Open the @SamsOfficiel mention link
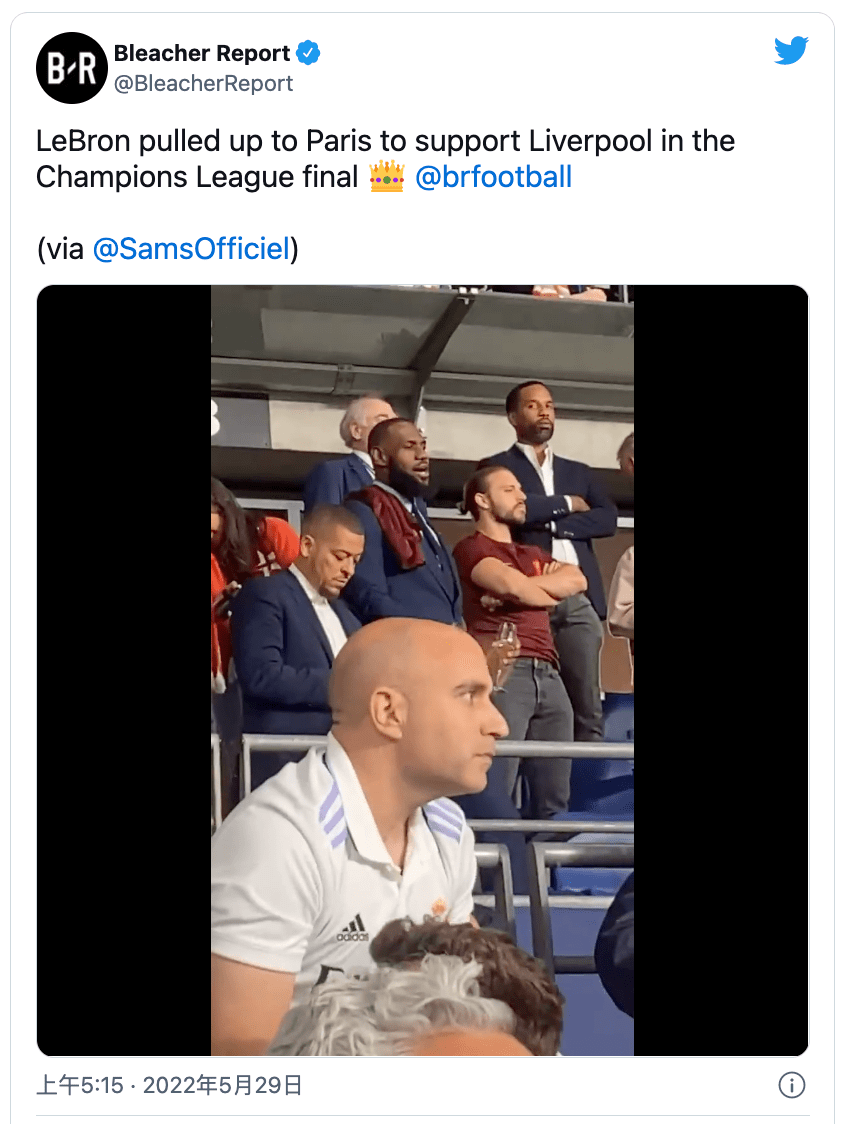The width and height of the screenshot is (856, 1124). click(x=191, y=249)
